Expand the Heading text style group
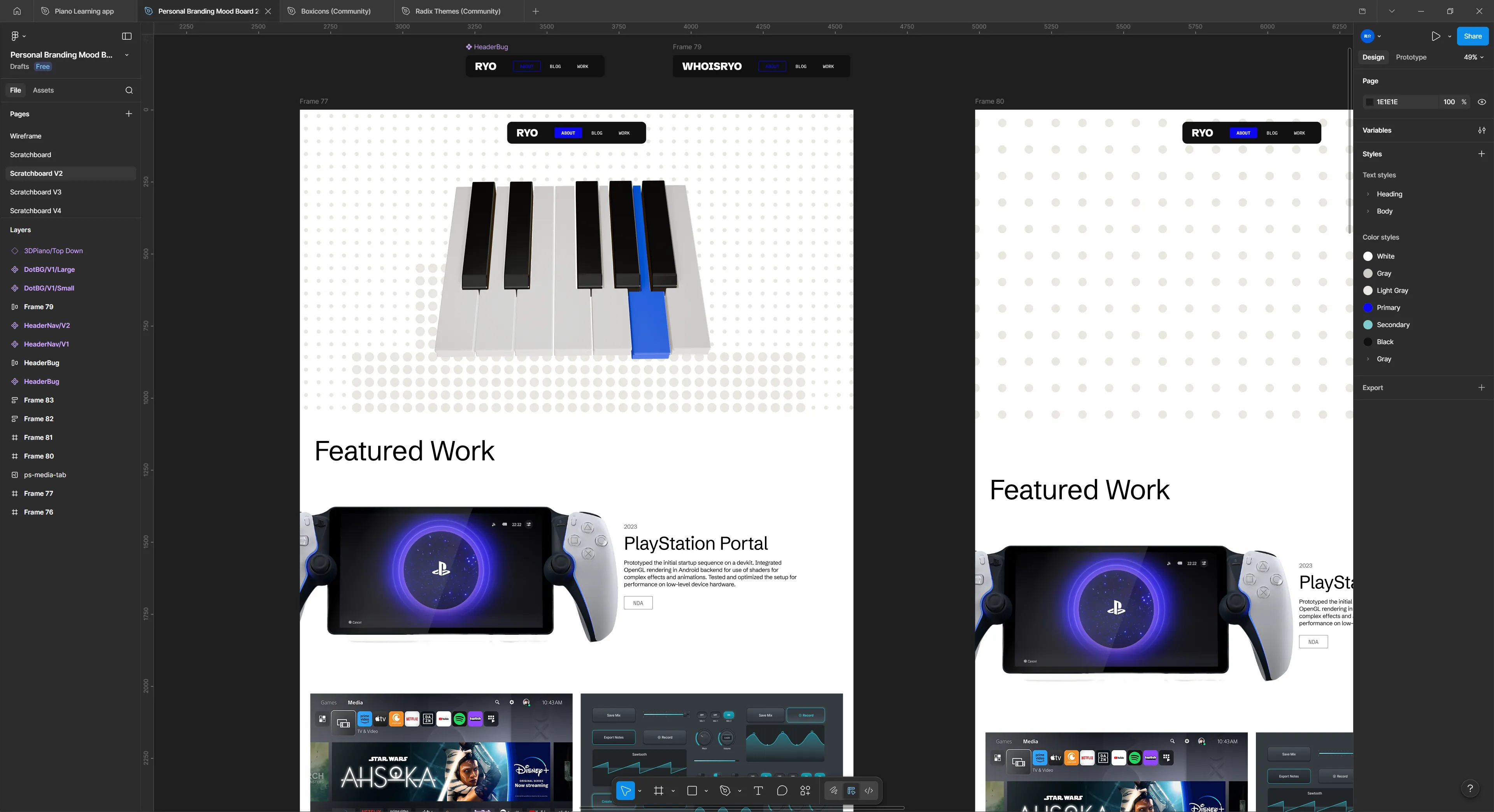Image resolution: width=1494 pixels, height=812 pixels. click(1368, 194)
